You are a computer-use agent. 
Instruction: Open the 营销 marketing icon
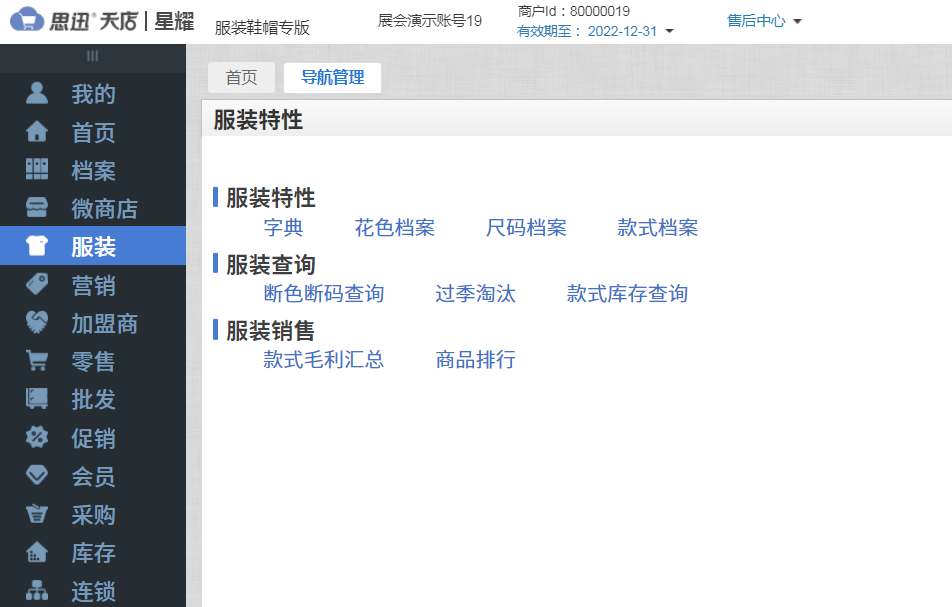click(x=37, y=285)
